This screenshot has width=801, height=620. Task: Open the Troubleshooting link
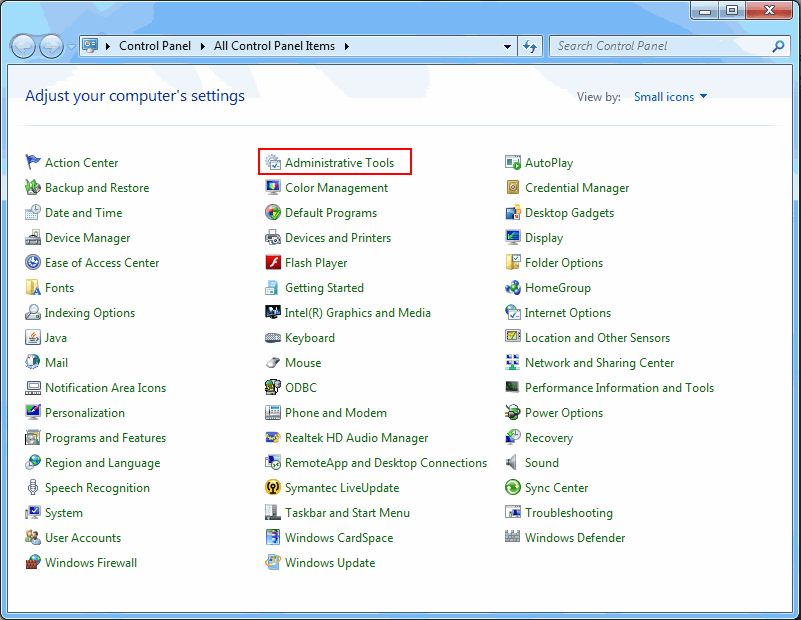coord(569,513)
